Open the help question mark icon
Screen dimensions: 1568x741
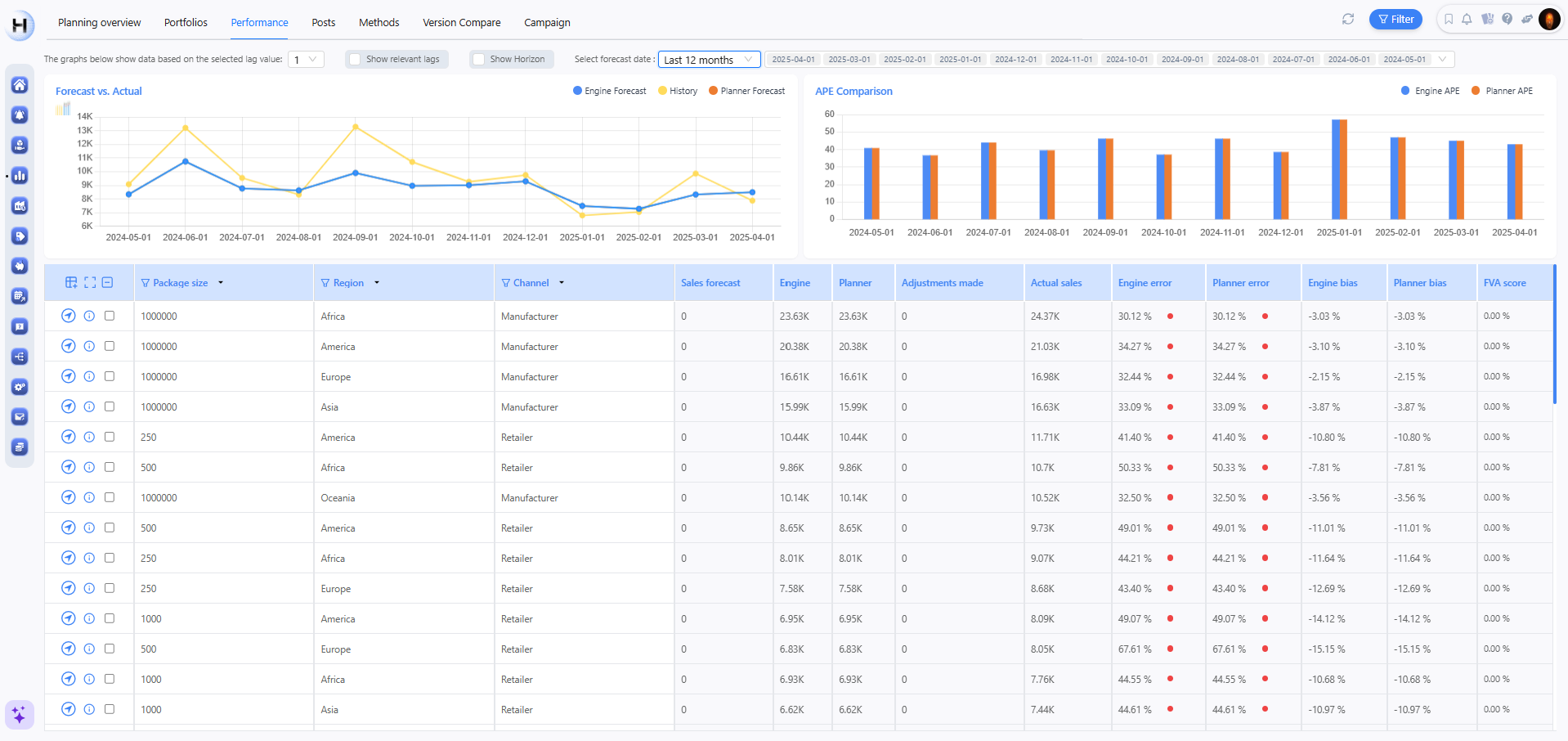(x=1507, y=19)
